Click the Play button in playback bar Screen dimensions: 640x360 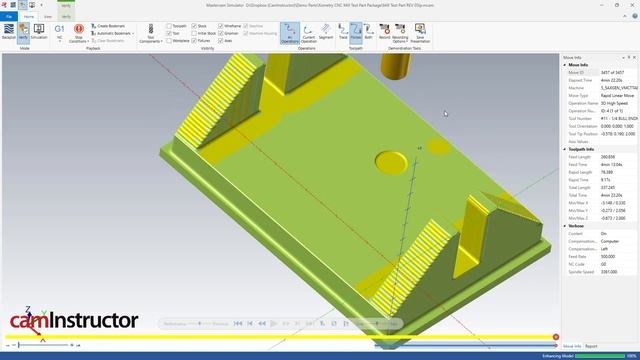(274, 324)
